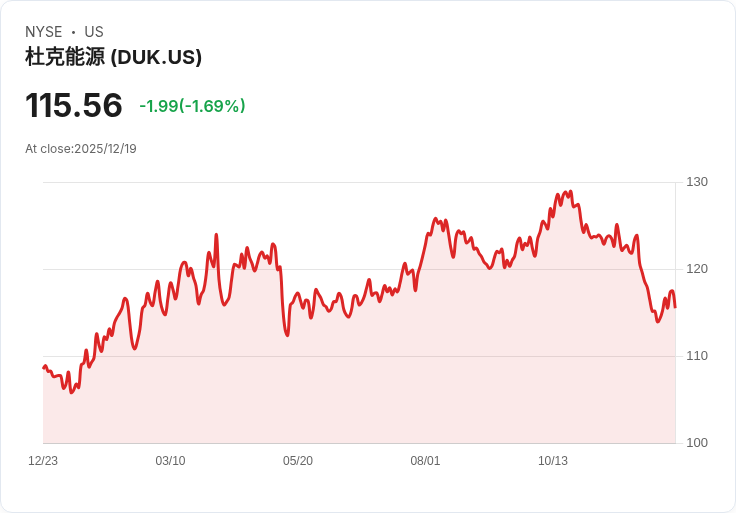Click the current price 115.56
Viewport: 736px width, 513px height.
click(74, 105)
